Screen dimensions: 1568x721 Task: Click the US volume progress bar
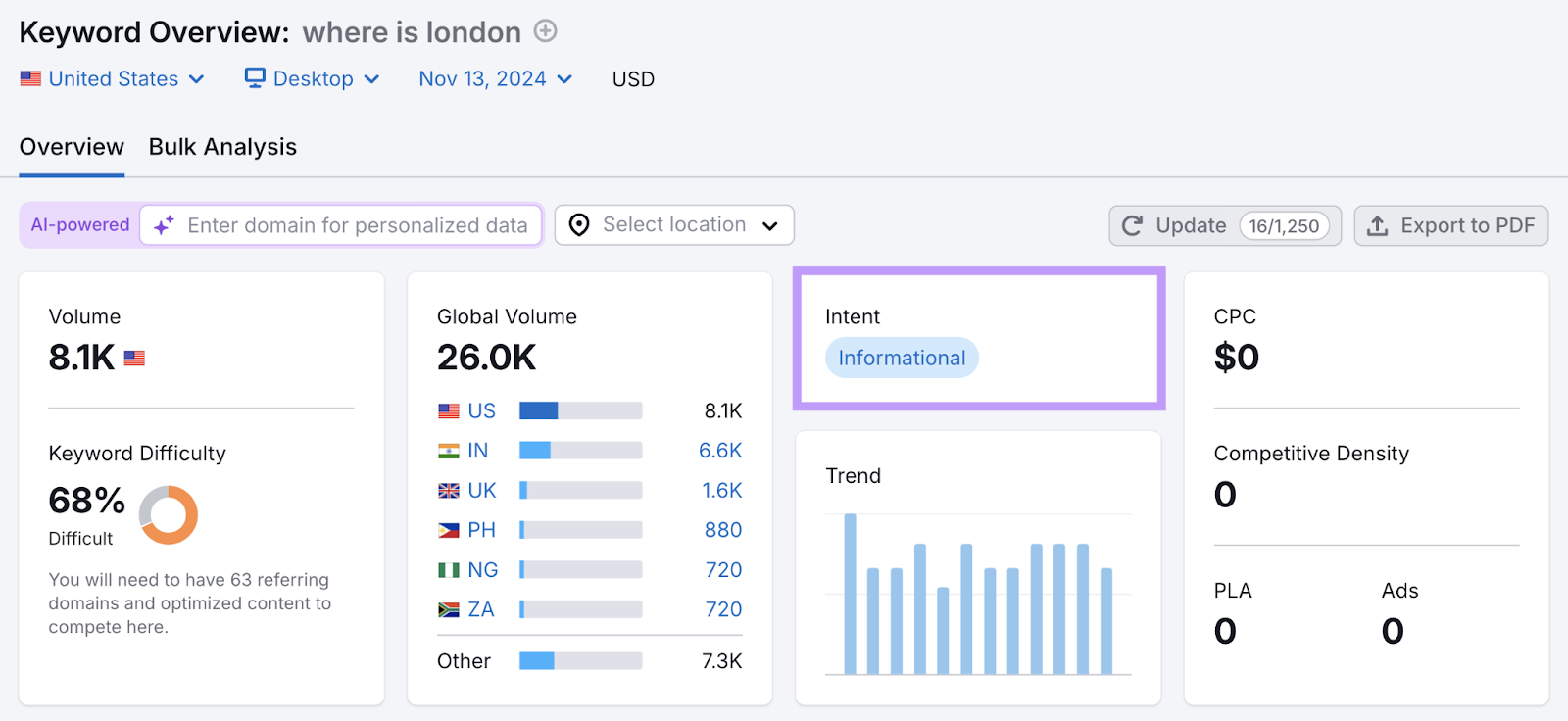(x=580, y=410)
